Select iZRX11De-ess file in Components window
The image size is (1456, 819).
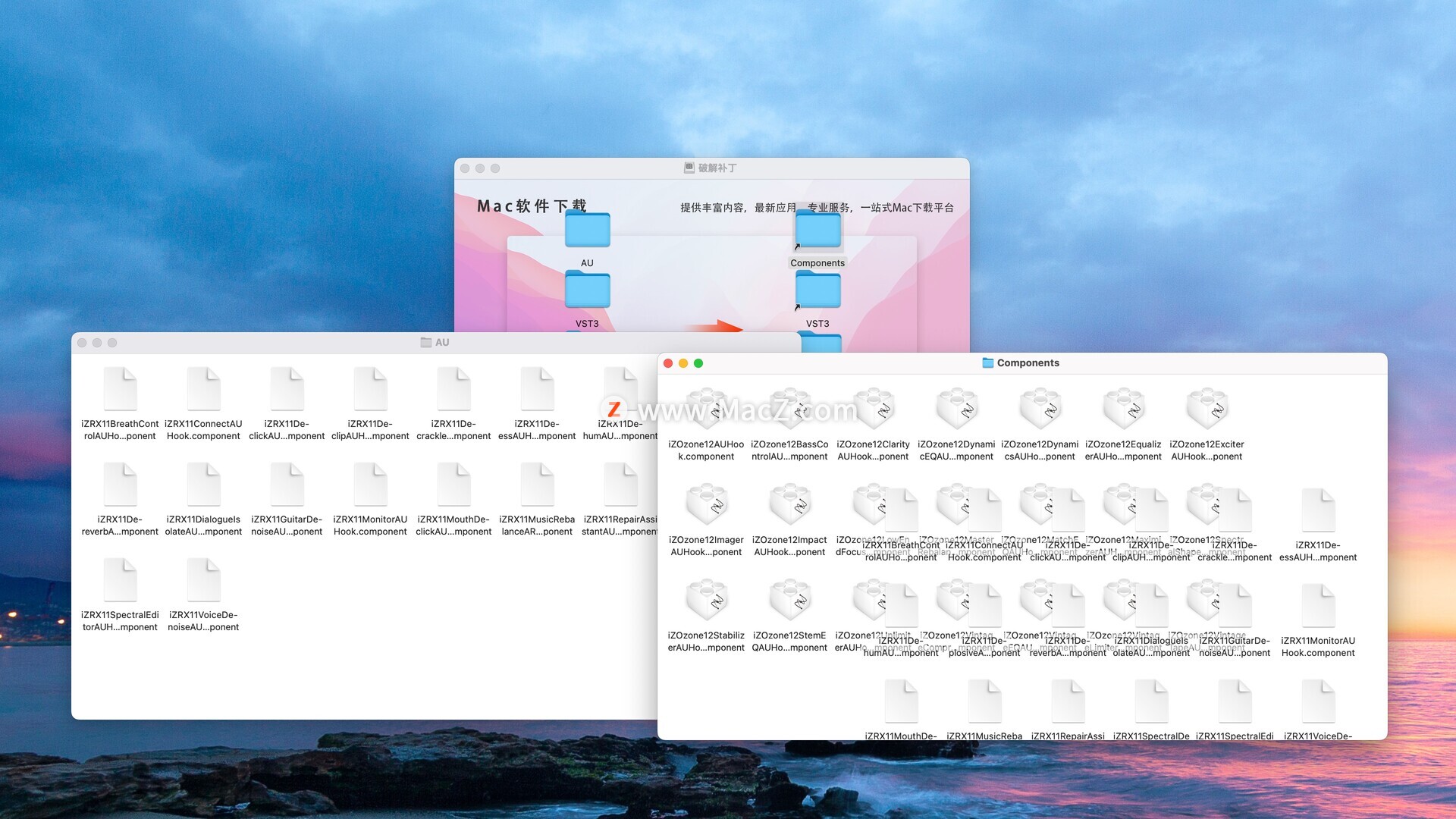1318,510
